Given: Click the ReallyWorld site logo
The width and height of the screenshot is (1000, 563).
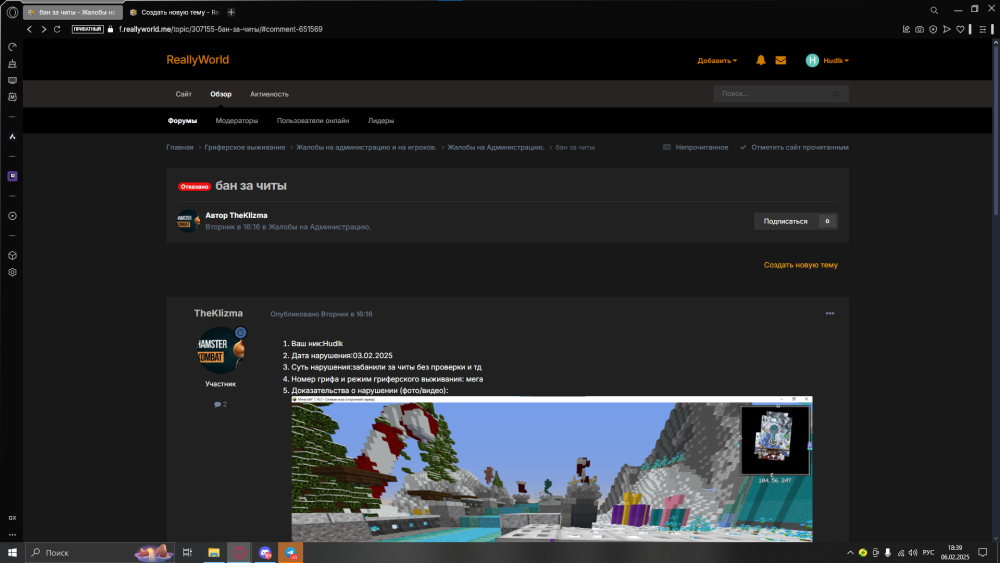Looking at the screenshot, I should (x=198, y=60).
